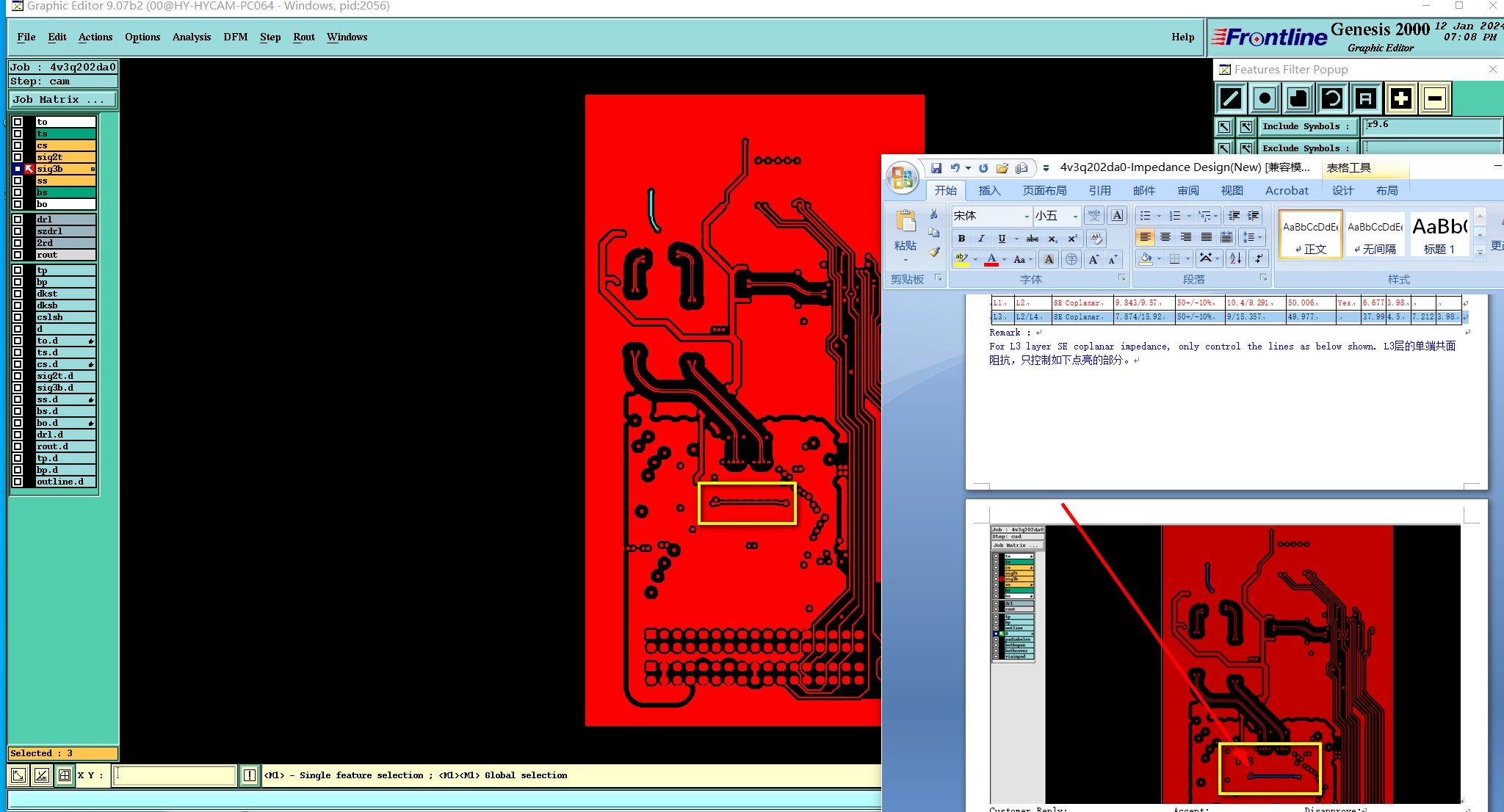Toggle positive polarity filter button
Viewport: 1504px width, 812px height.
point(1400,98)
